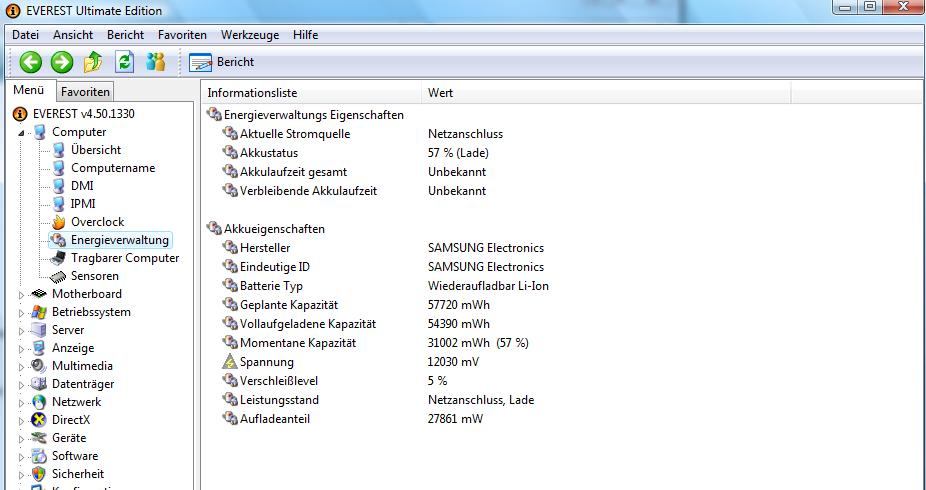Image resolution: width=926 pixels, height=490 pixels.
Task: Go forward with the green right arrow
Action: (x=62, y=62)
